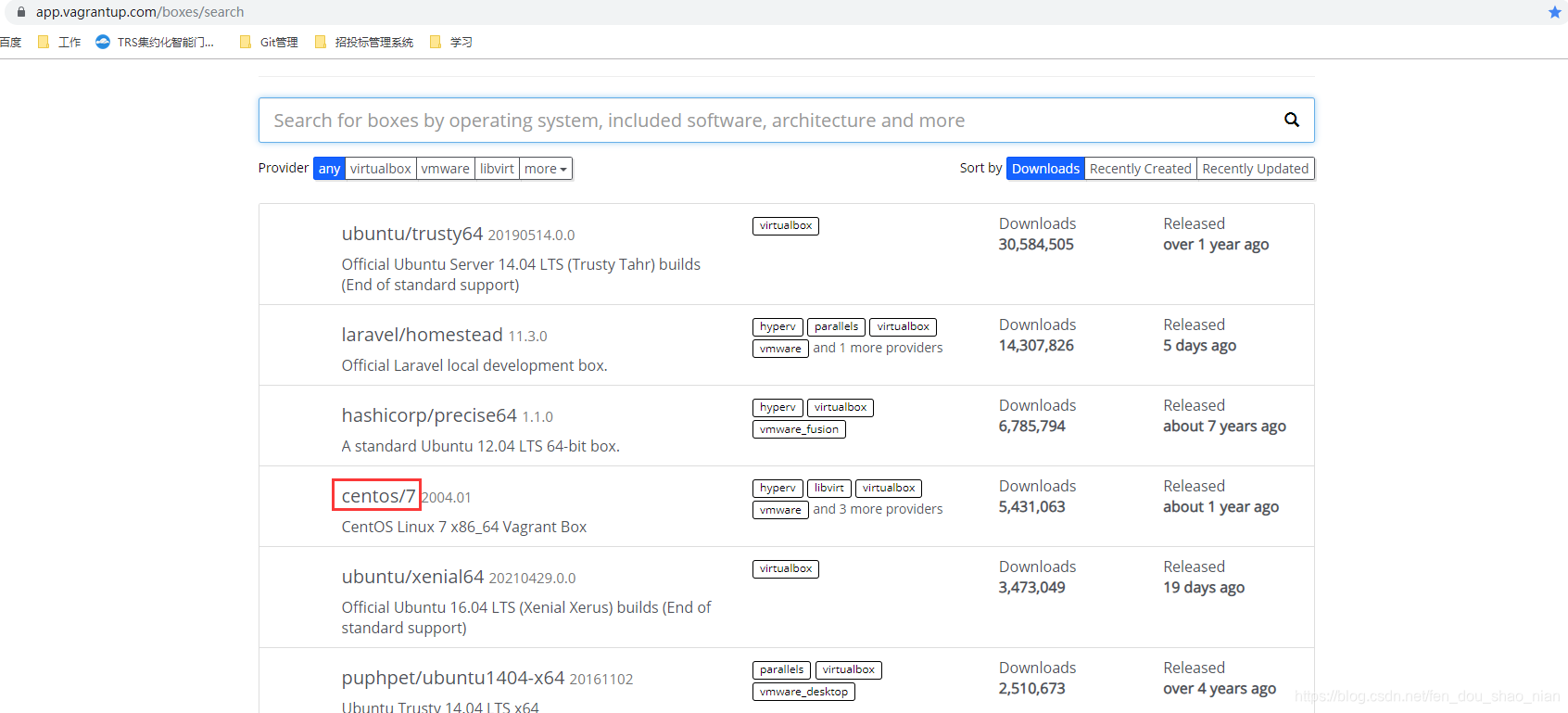This screenshot has height=713, width=1568.
Task: Select the virtualbox provider filter
Action: [x=380, y=169]
